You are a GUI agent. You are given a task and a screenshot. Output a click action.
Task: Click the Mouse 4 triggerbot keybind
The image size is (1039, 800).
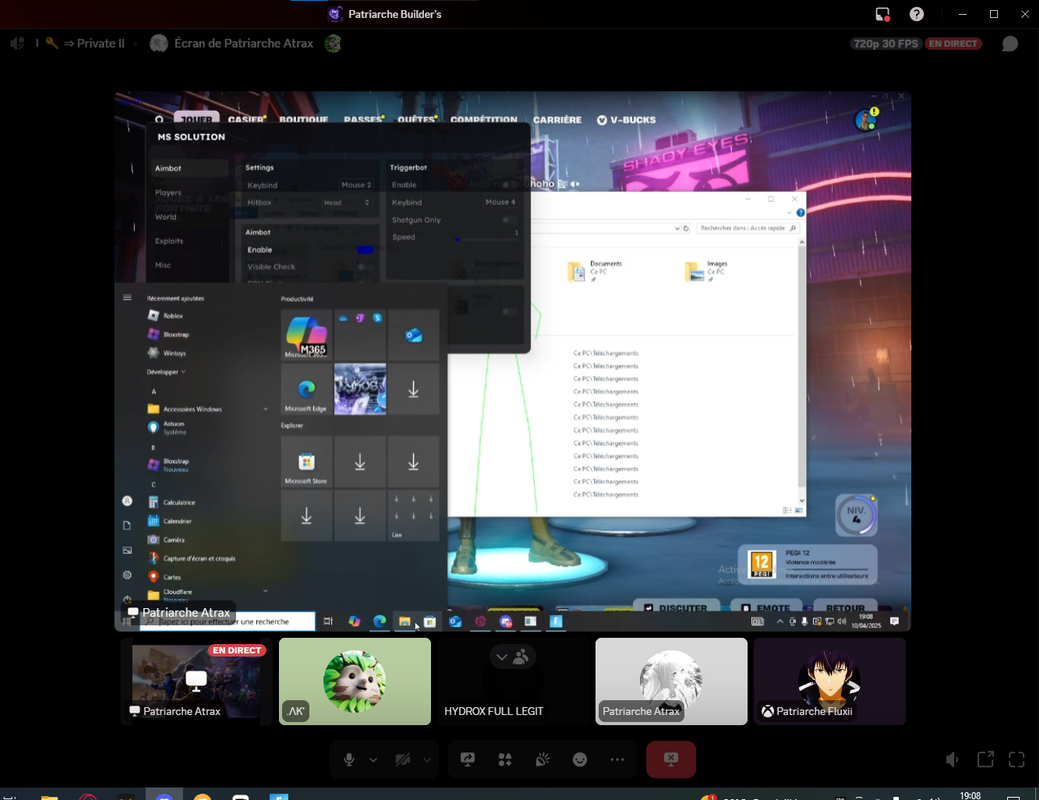click(500, 202)
